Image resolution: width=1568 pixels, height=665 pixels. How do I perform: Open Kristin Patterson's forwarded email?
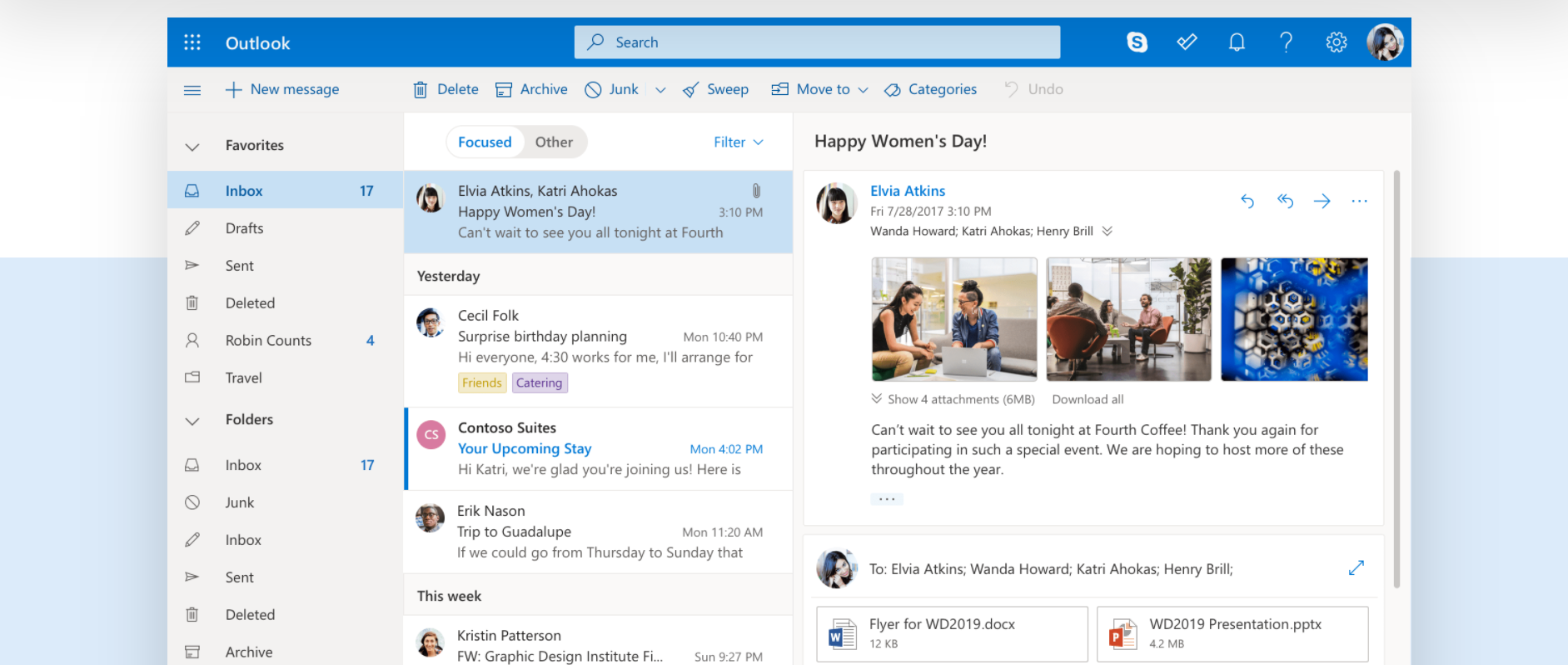(599, 641)
